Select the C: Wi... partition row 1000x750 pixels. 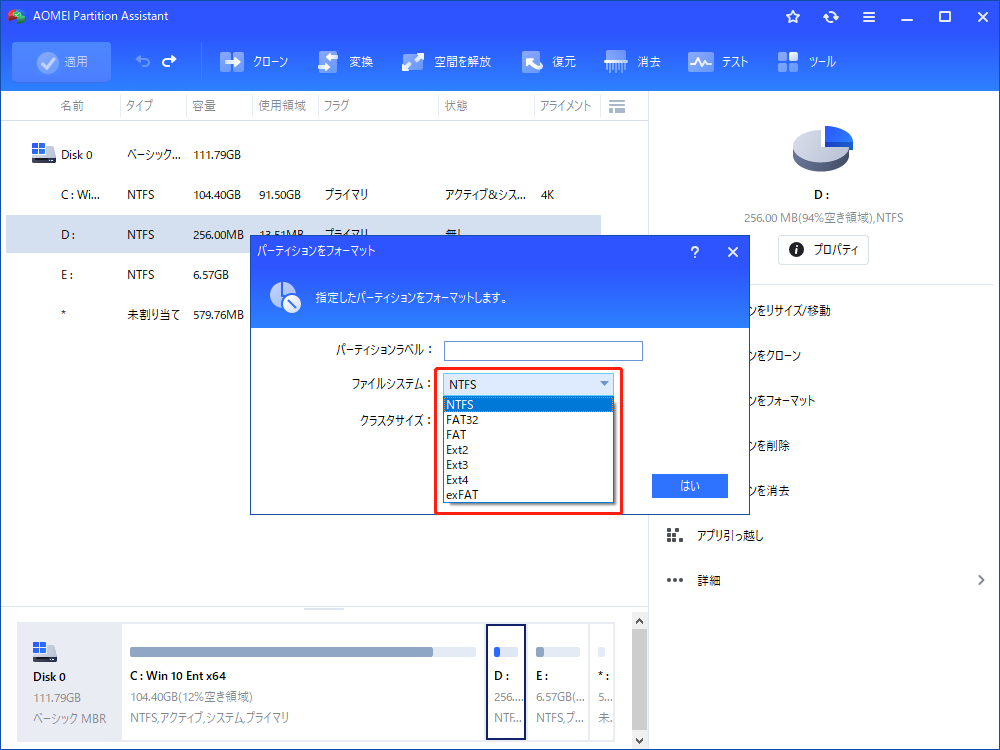[x=303, y=195]
